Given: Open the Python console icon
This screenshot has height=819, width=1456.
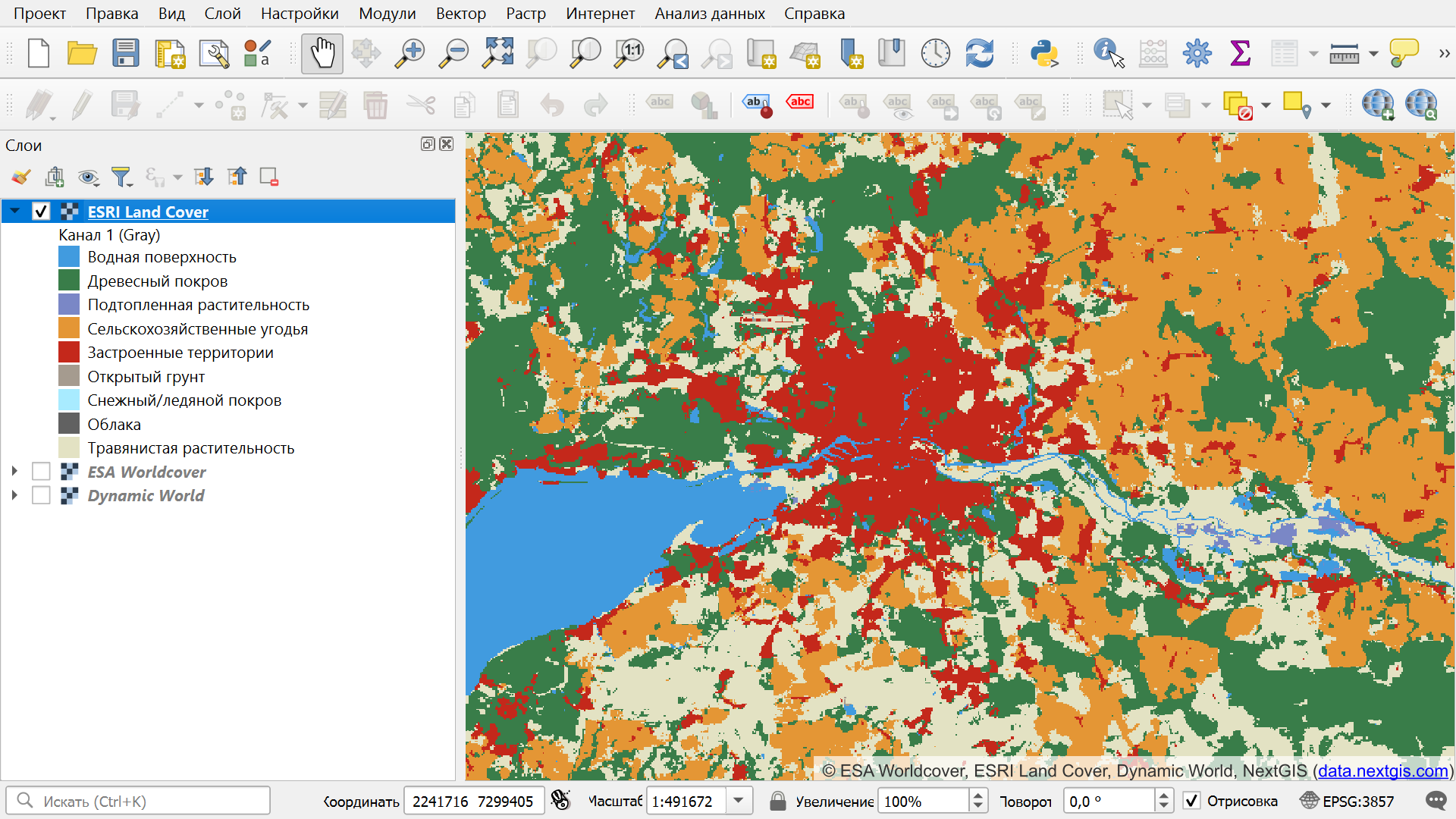Looking at the screenshot, I should [1044, 54].
